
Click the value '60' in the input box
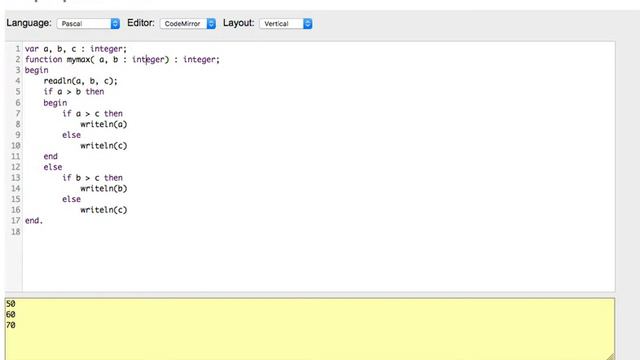pos(11,314)
